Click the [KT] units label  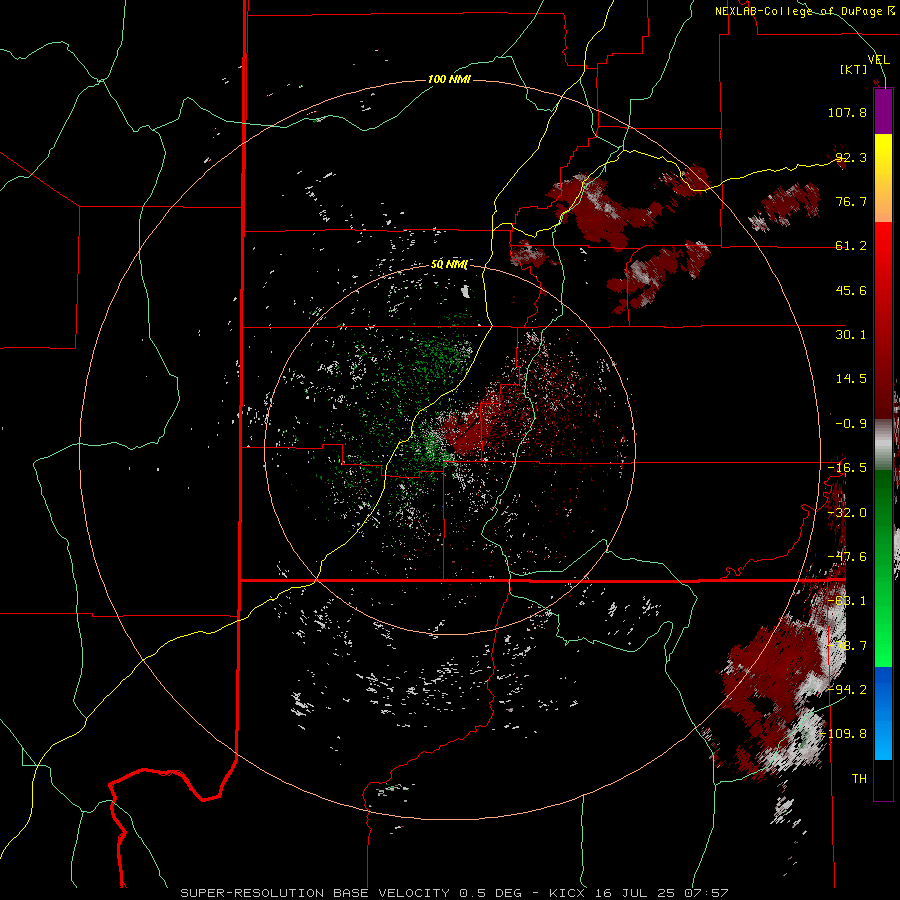[x=854, y=69]
